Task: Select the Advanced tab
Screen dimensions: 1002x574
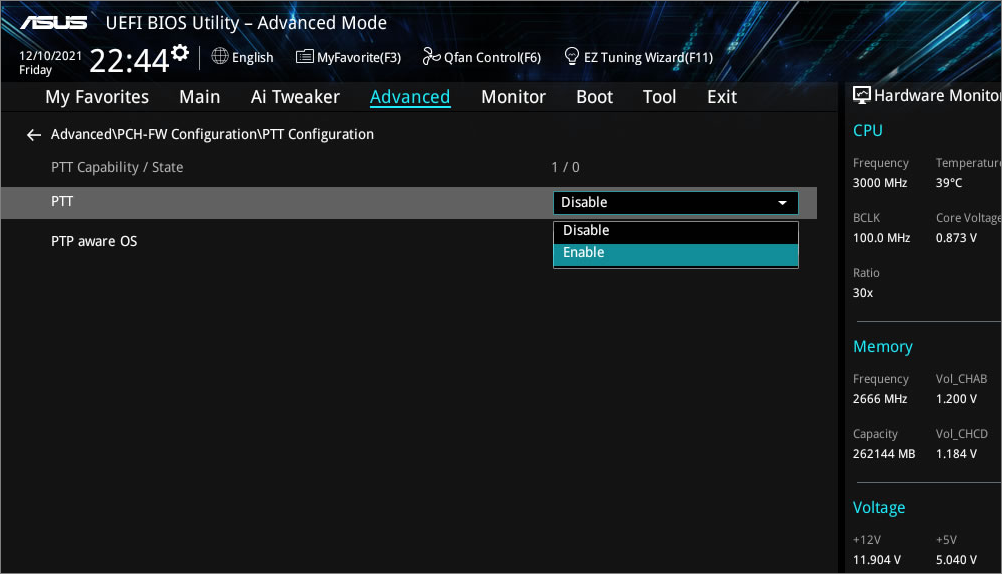Action: coord(410,97)
